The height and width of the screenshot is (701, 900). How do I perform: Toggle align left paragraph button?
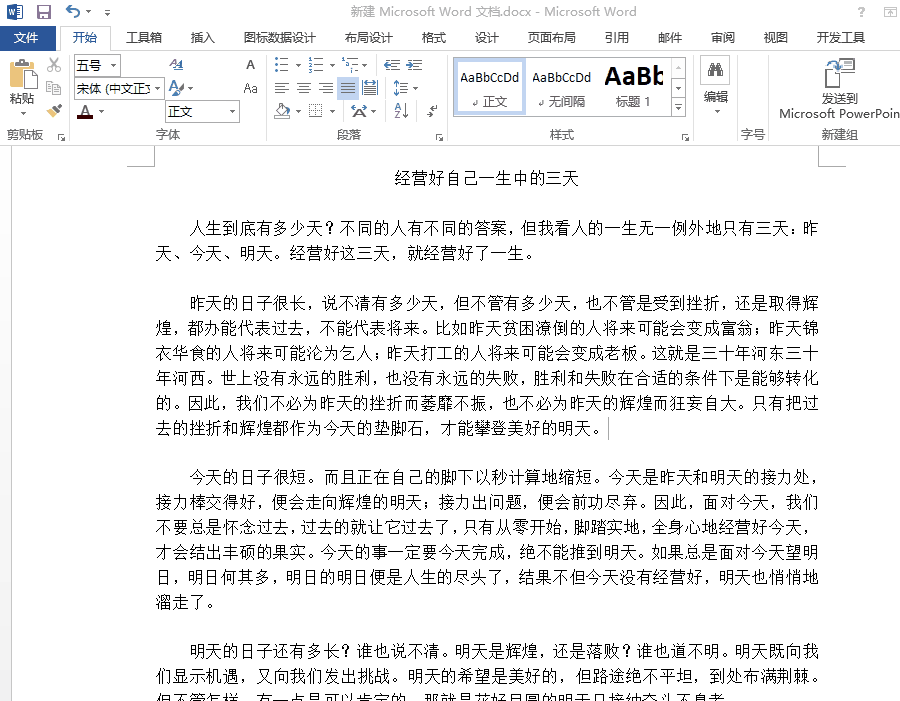[x=282, y=88]
